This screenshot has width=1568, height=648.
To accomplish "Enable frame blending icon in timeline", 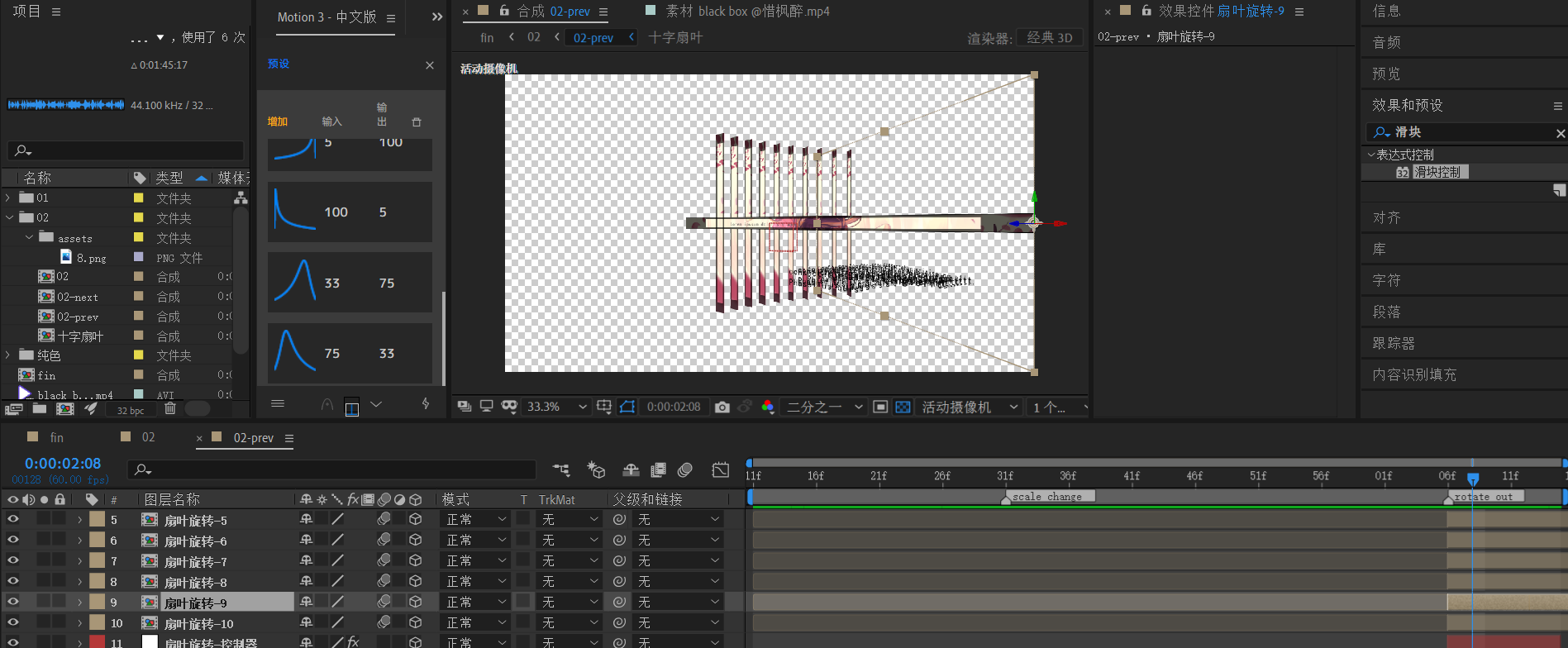I will pos(658,470).
